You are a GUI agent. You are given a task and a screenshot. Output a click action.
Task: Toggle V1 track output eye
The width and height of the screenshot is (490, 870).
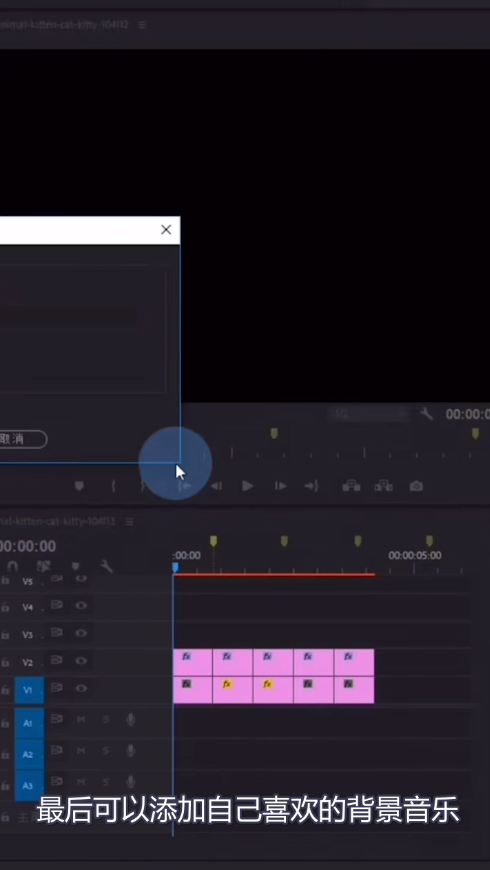point(82,689)
